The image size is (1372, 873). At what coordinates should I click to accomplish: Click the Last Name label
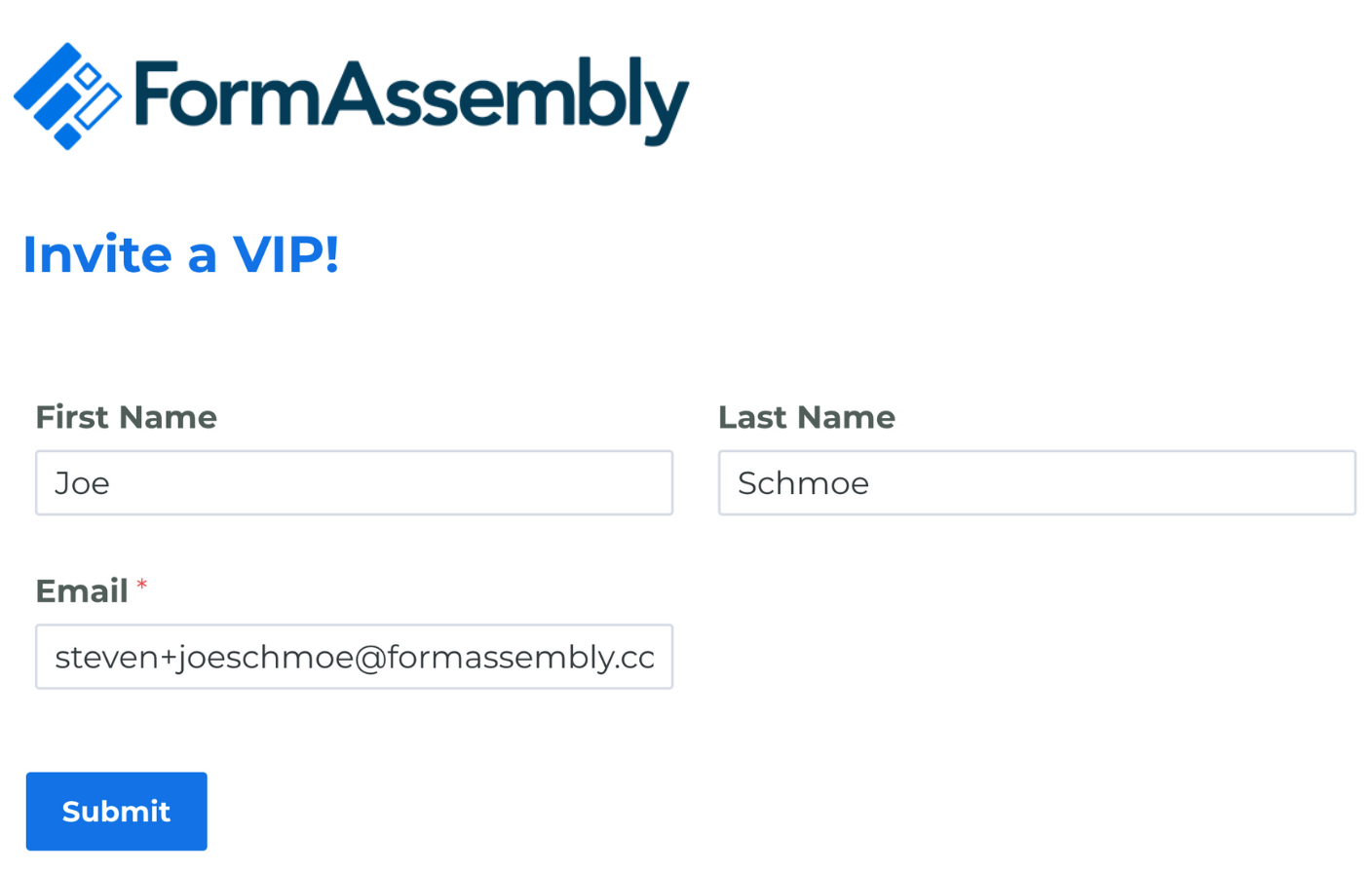pyautogui.click(x=807, y=417)
